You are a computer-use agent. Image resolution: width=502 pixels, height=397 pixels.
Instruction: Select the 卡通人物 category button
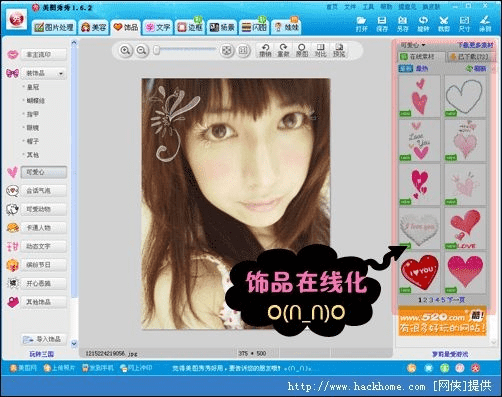pos(44,228)
